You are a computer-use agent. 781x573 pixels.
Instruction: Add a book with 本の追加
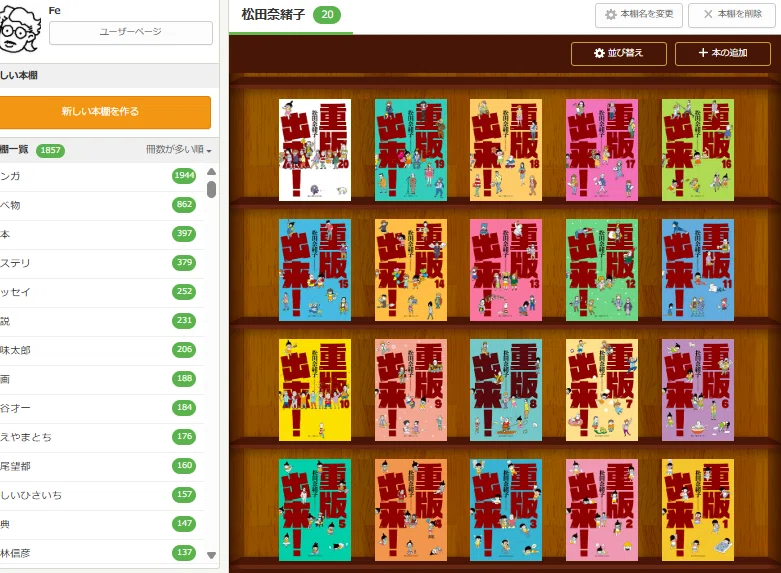point(723,53)
